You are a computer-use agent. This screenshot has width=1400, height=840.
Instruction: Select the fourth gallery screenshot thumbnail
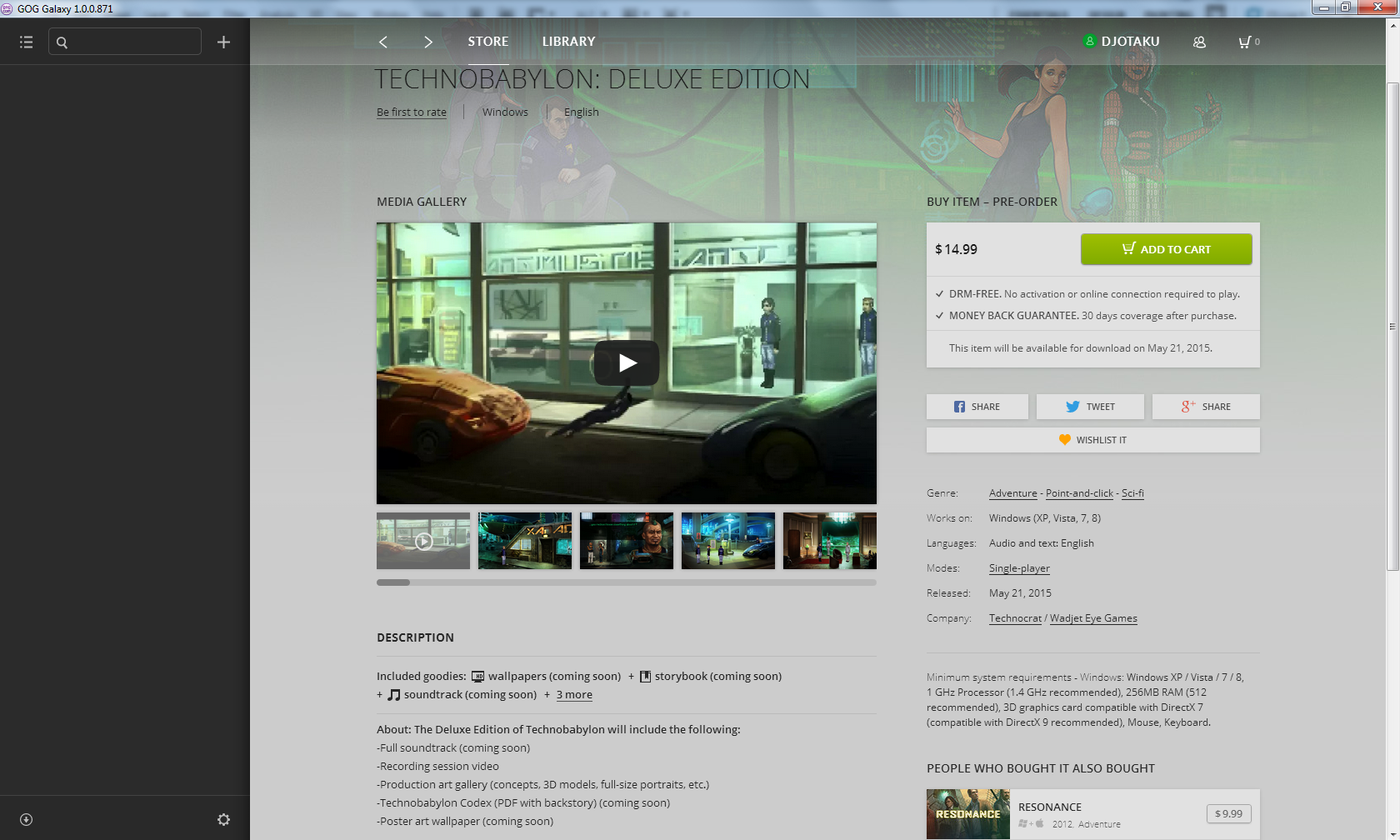click(x=728, y=541)
